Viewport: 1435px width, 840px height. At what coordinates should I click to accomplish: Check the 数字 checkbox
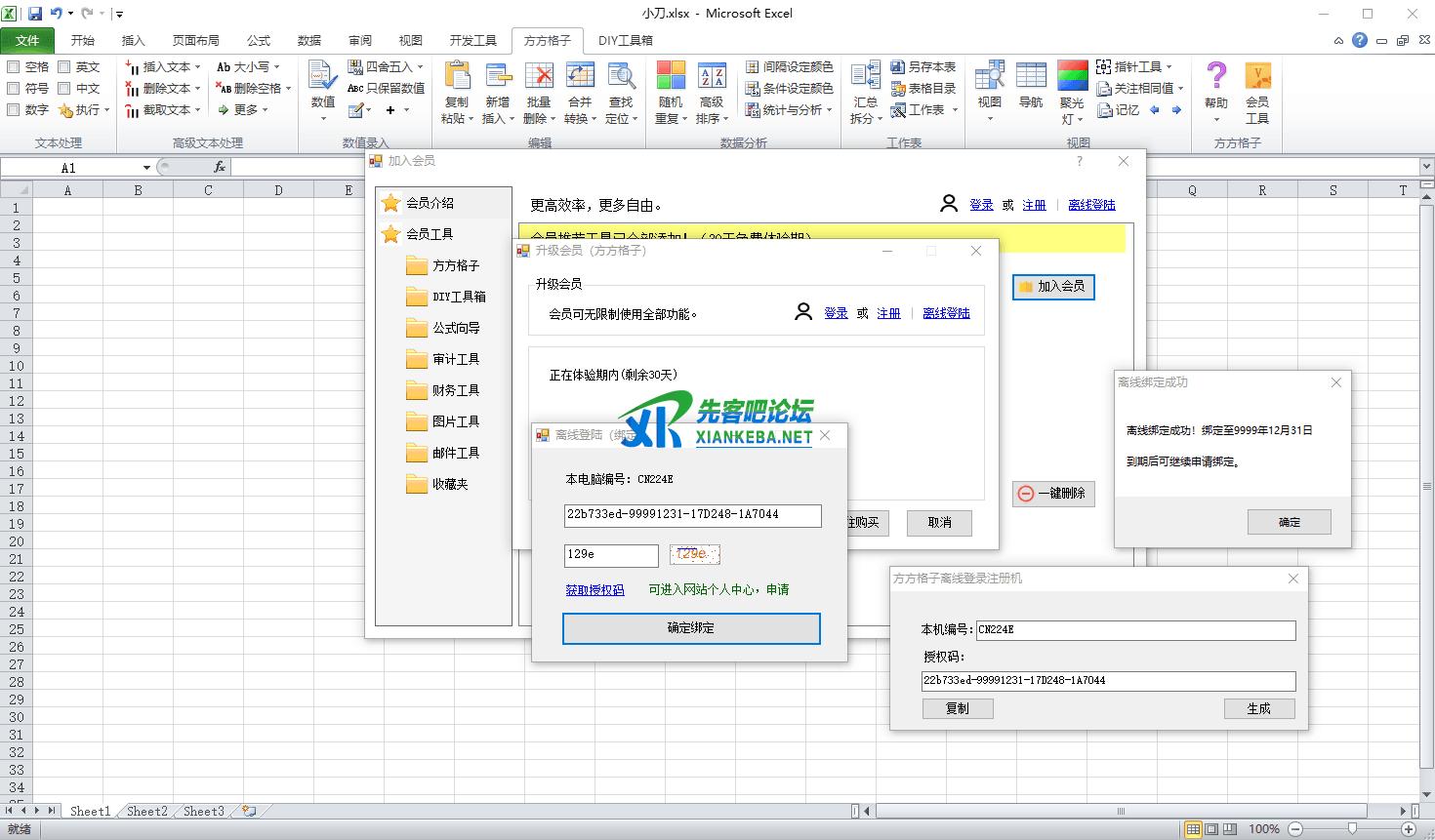tap(14, 110)
